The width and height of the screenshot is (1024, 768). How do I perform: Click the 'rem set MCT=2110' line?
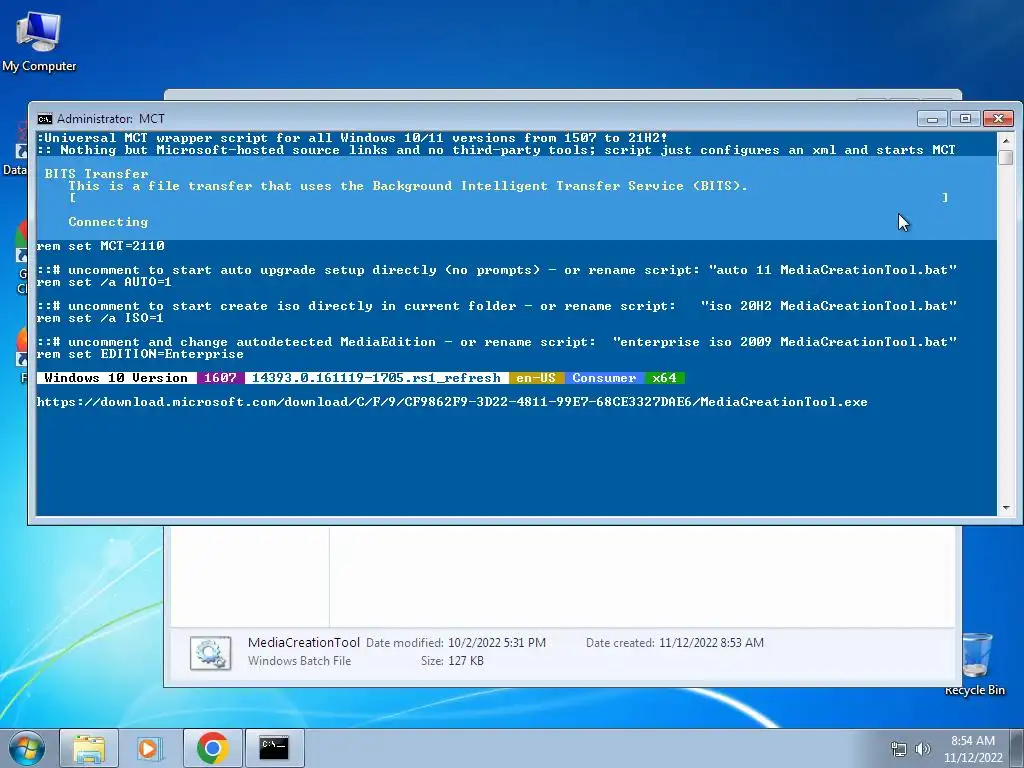click(101, 246)
